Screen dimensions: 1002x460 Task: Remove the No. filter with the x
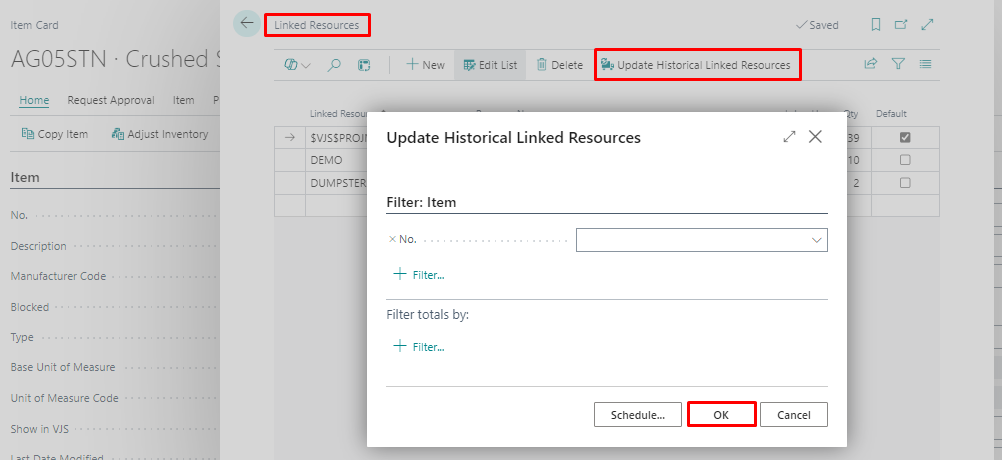tap(392, 240)
